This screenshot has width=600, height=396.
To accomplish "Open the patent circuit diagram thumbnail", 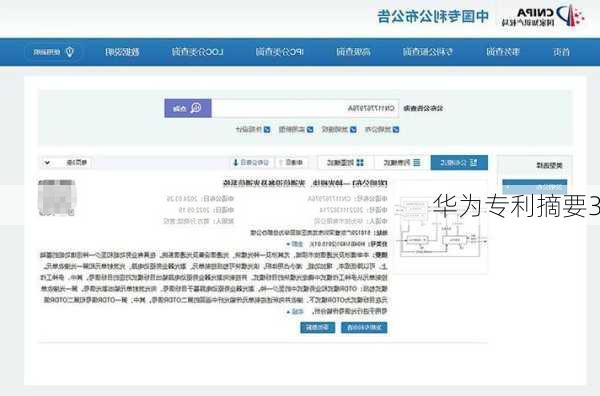I will click(x=440, y=226).
